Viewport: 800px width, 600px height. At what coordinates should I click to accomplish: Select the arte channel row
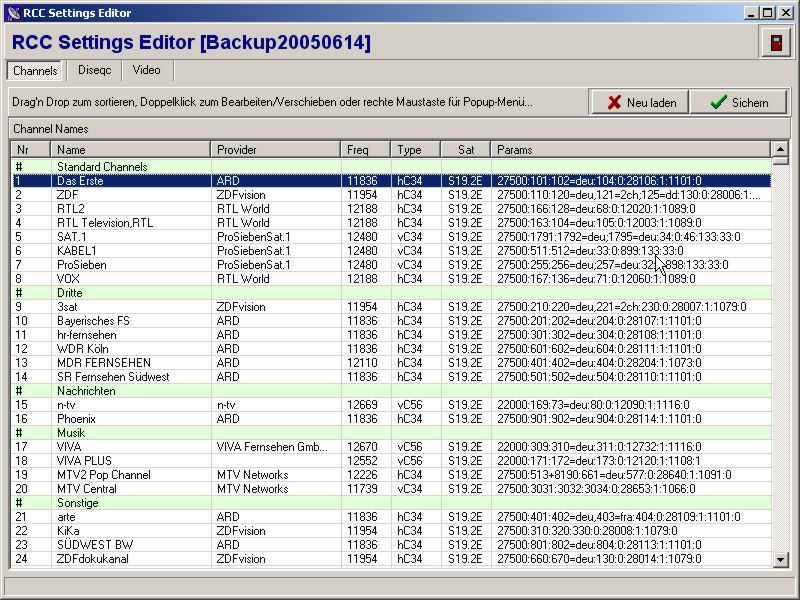point(391,517)
